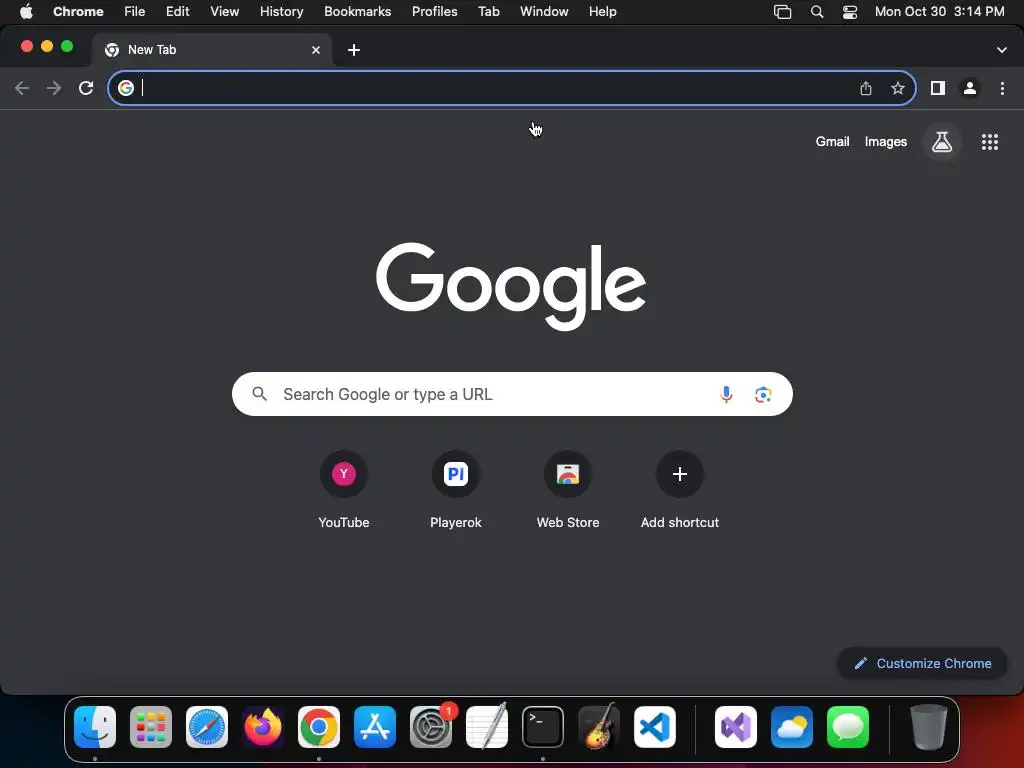Open Control Center in menu bar
The width and height of the screenshot is (1024, 768).
tap(850, 12)
